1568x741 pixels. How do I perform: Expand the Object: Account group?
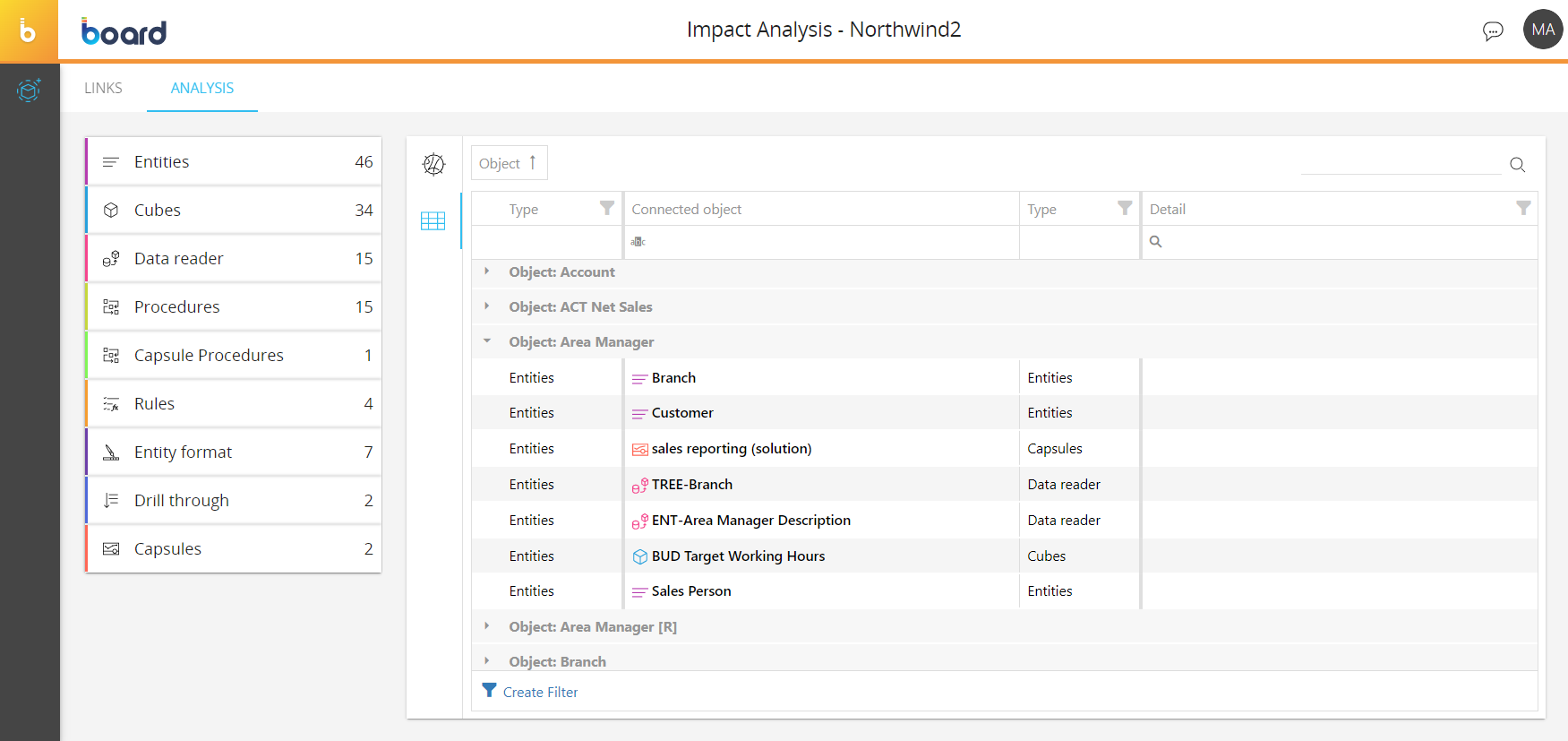(487, 271)
